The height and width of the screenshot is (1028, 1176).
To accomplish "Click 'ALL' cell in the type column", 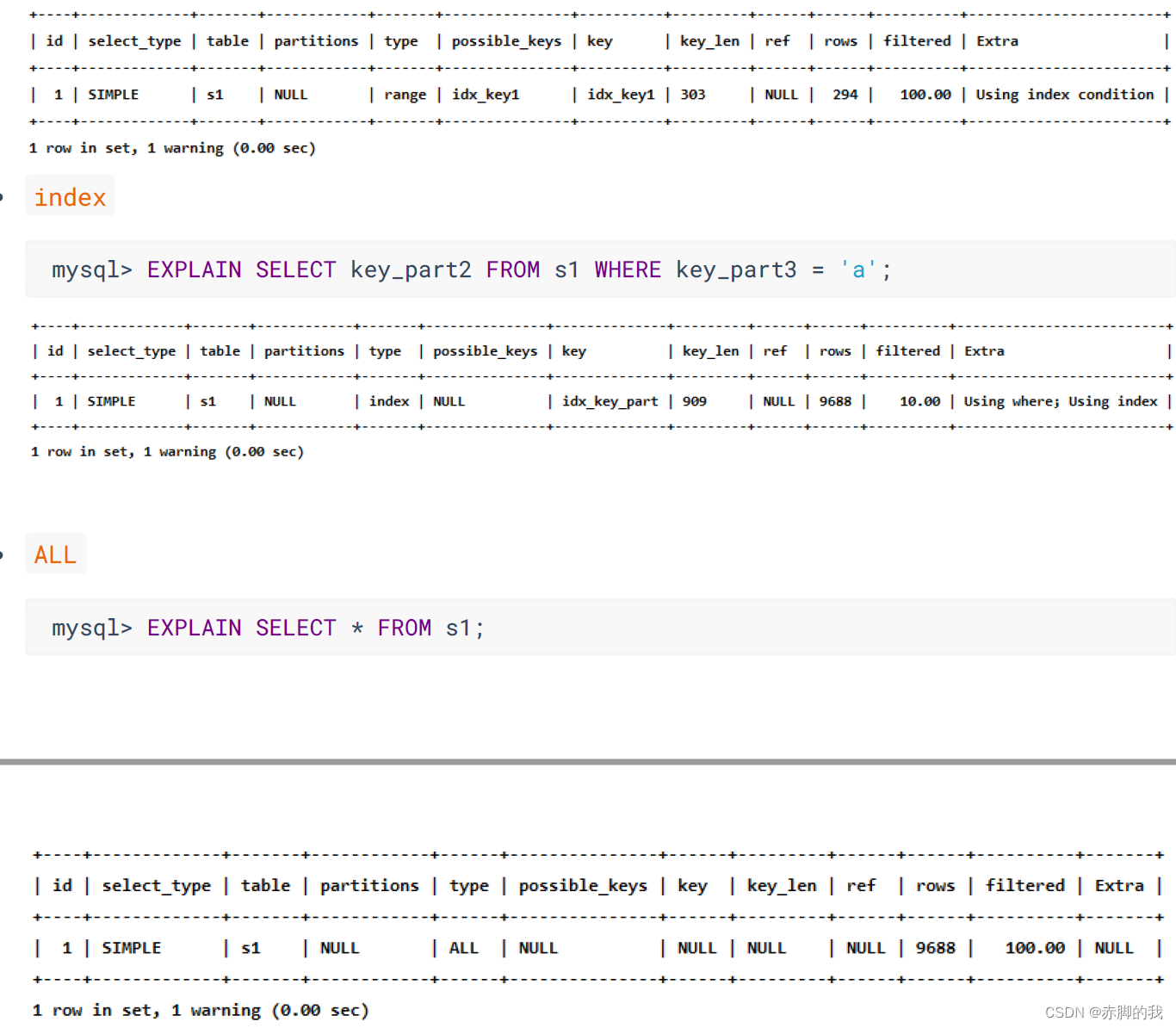I will [463, 948].
